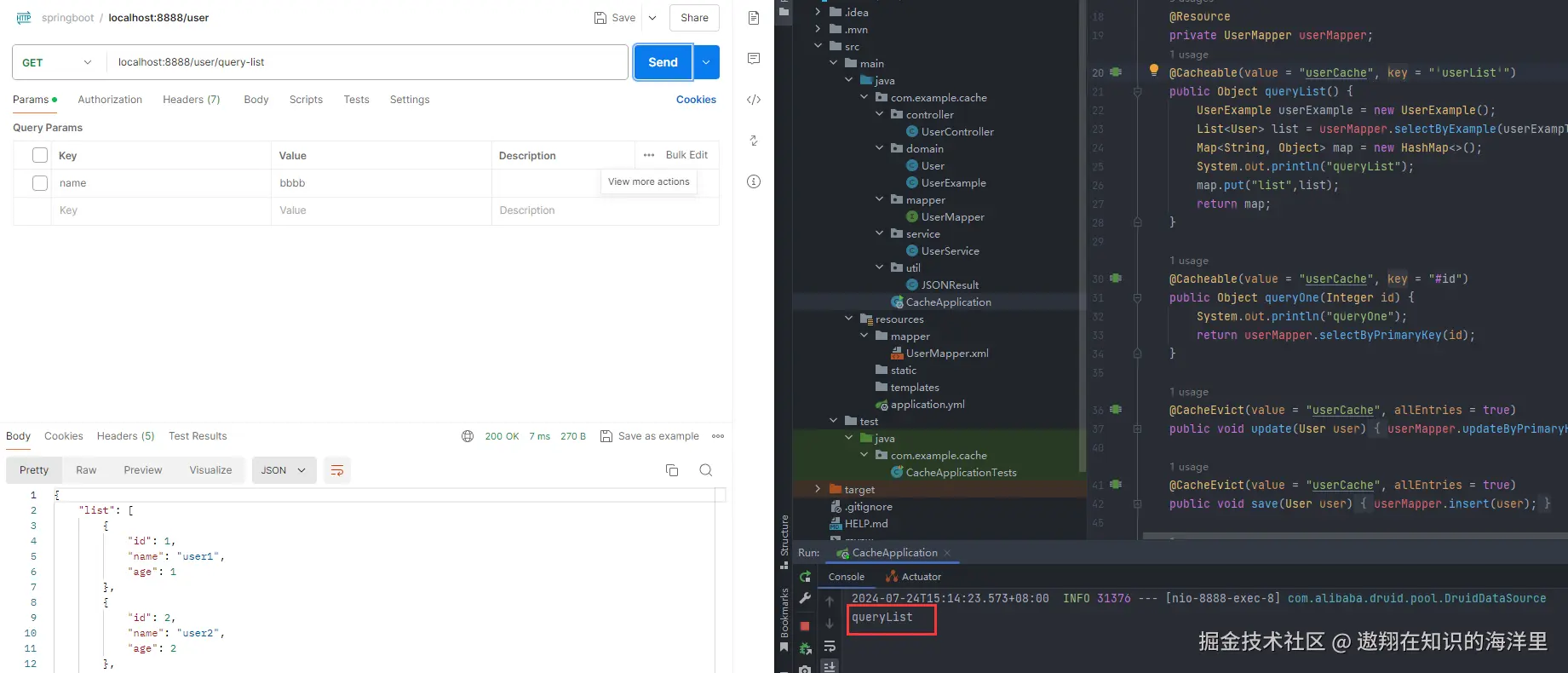The width and height of the screenshot is (1568, 673).
Task: Click the blue Send button
Action: (x=663, y=62)
